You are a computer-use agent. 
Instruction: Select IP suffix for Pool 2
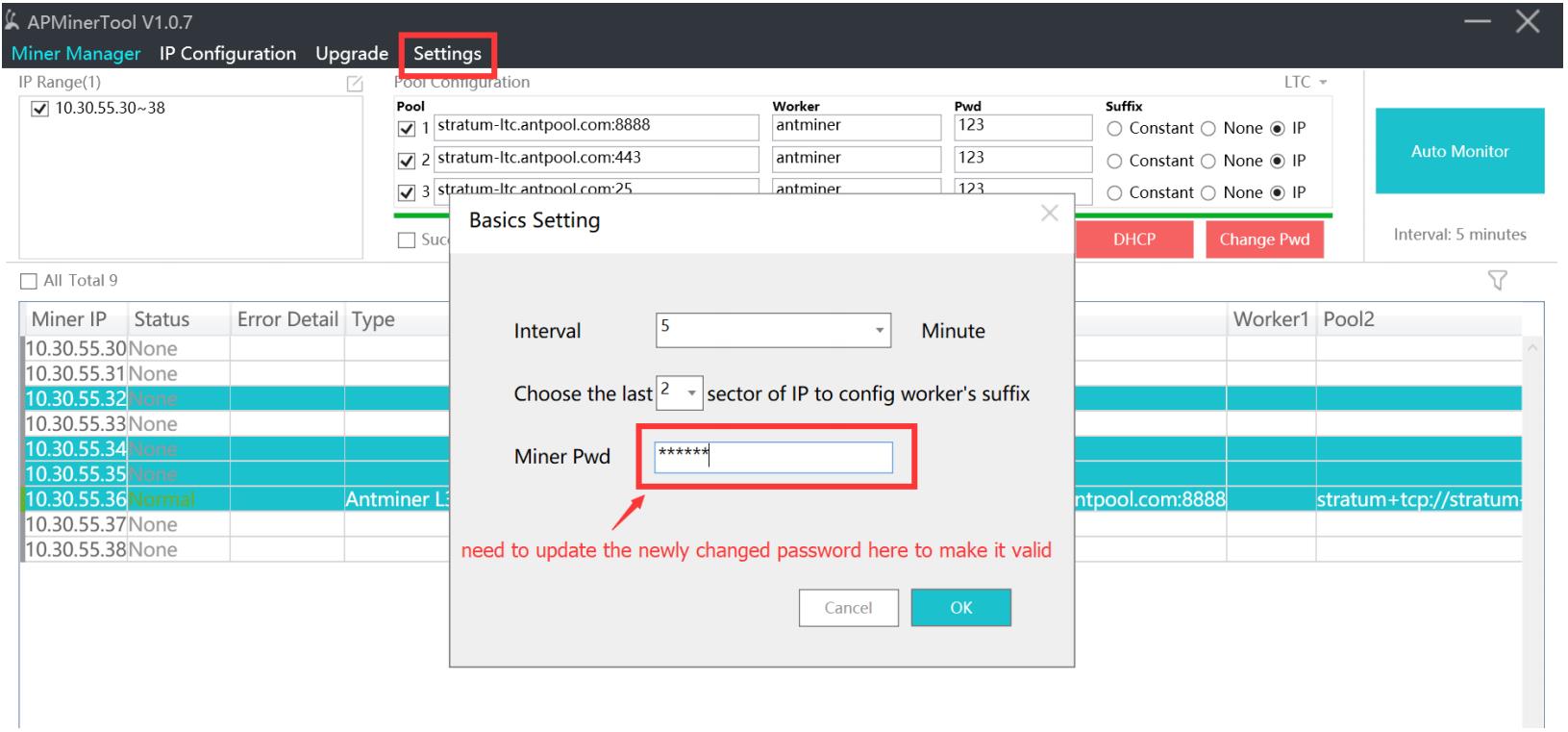point(1278,161)
